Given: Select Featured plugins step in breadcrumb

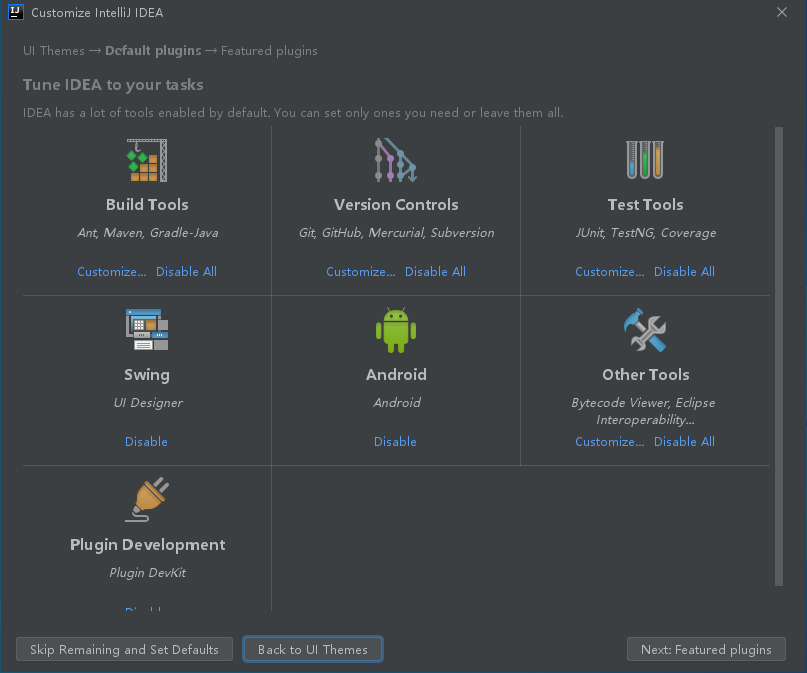Looking at the screenshot, I should coord(269,50).
